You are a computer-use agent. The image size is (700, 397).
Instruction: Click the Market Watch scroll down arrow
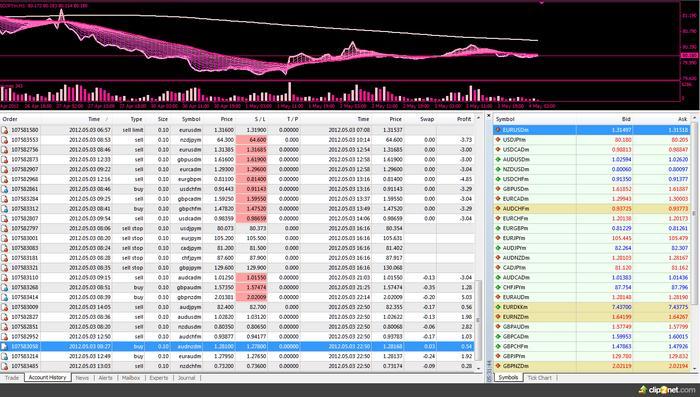(695, 369)
